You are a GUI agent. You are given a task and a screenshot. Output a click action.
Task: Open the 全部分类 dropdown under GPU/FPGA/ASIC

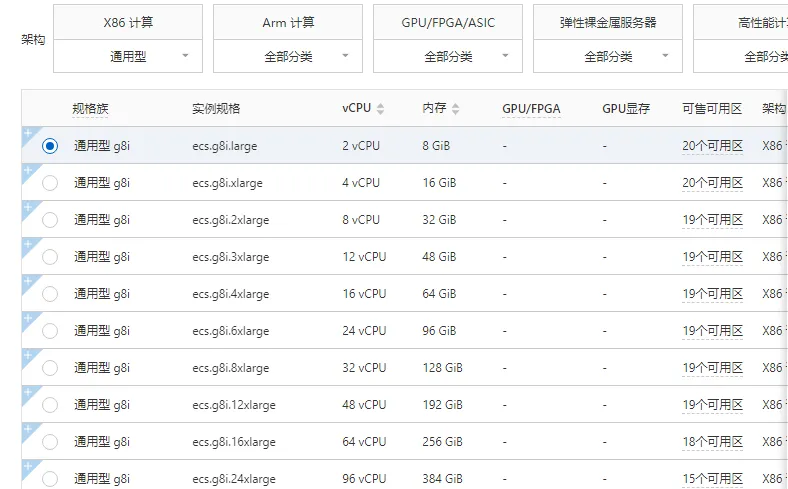448,57
